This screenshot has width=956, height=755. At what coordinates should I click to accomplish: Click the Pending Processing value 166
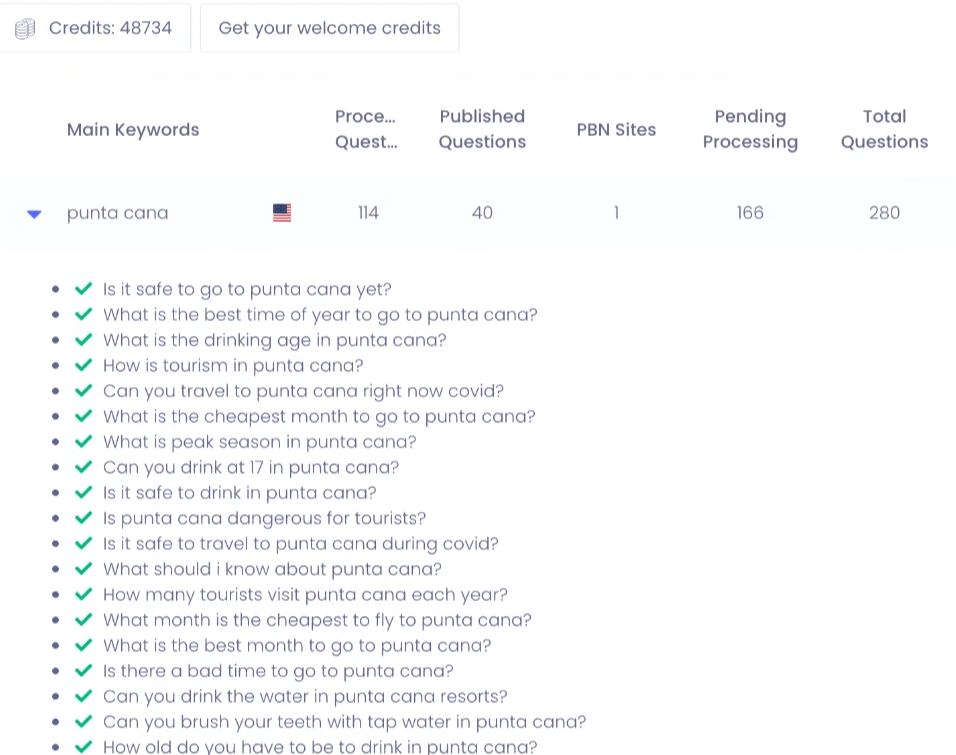point(750,213)
